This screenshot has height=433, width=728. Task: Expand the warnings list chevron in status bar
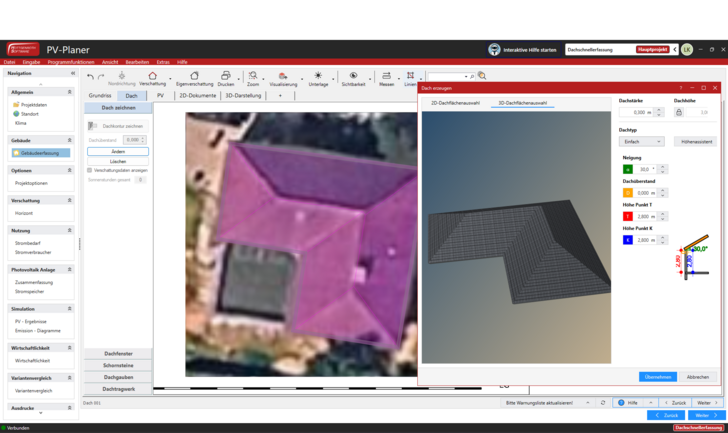(588, 403)
